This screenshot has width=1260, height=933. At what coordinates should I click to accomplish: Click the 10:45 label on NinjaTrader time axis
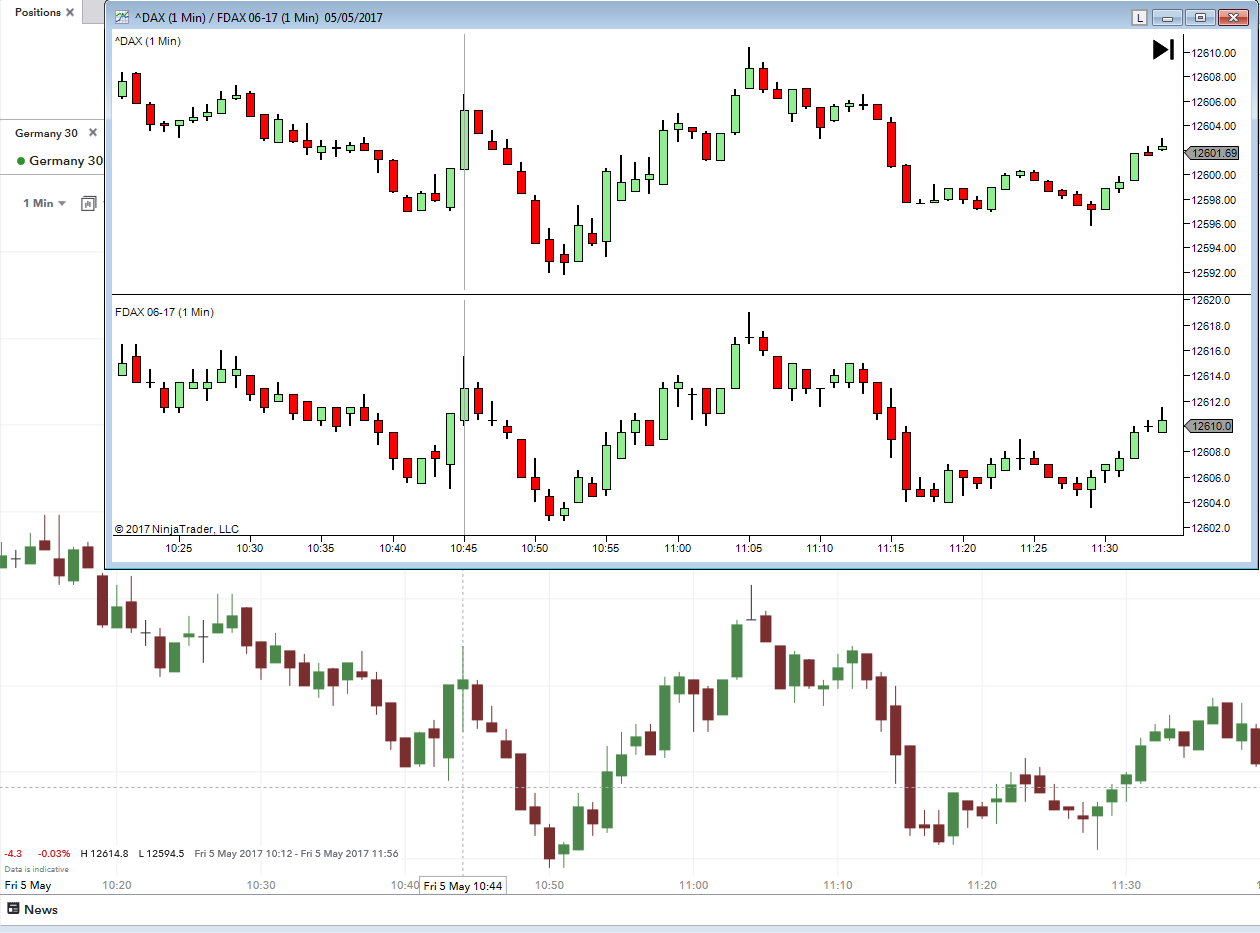pos(464,548)
